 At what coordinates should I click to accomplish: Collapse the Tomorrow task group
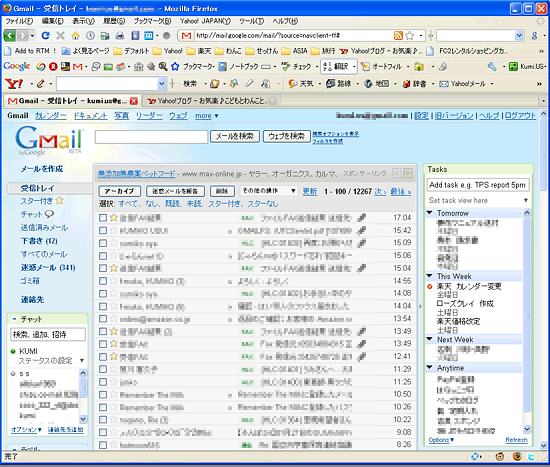[x=430, y=213]
